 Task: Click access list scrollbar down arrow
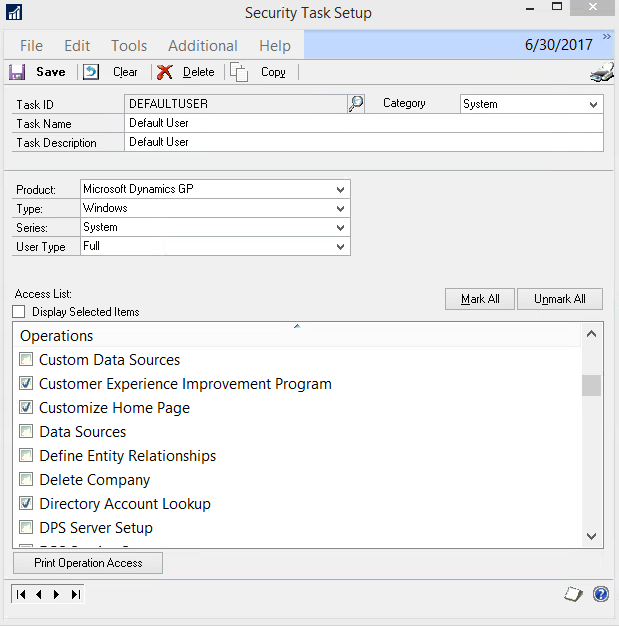(x=591, y=536)
